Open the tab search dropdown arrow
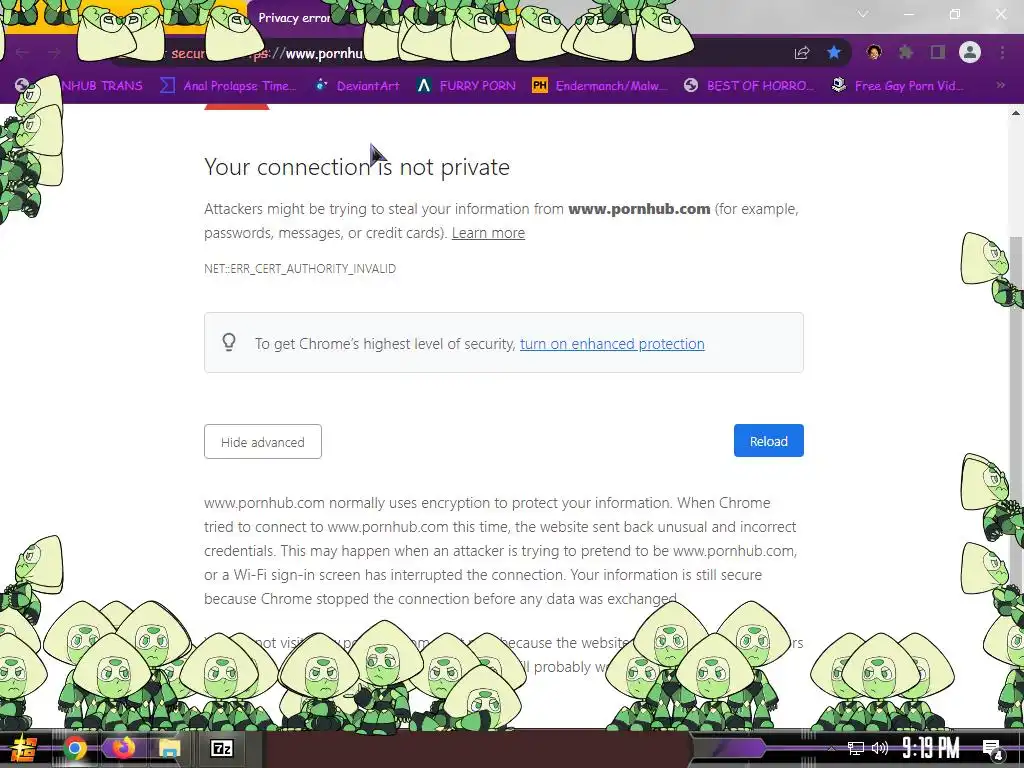 [x=863, y=14]
